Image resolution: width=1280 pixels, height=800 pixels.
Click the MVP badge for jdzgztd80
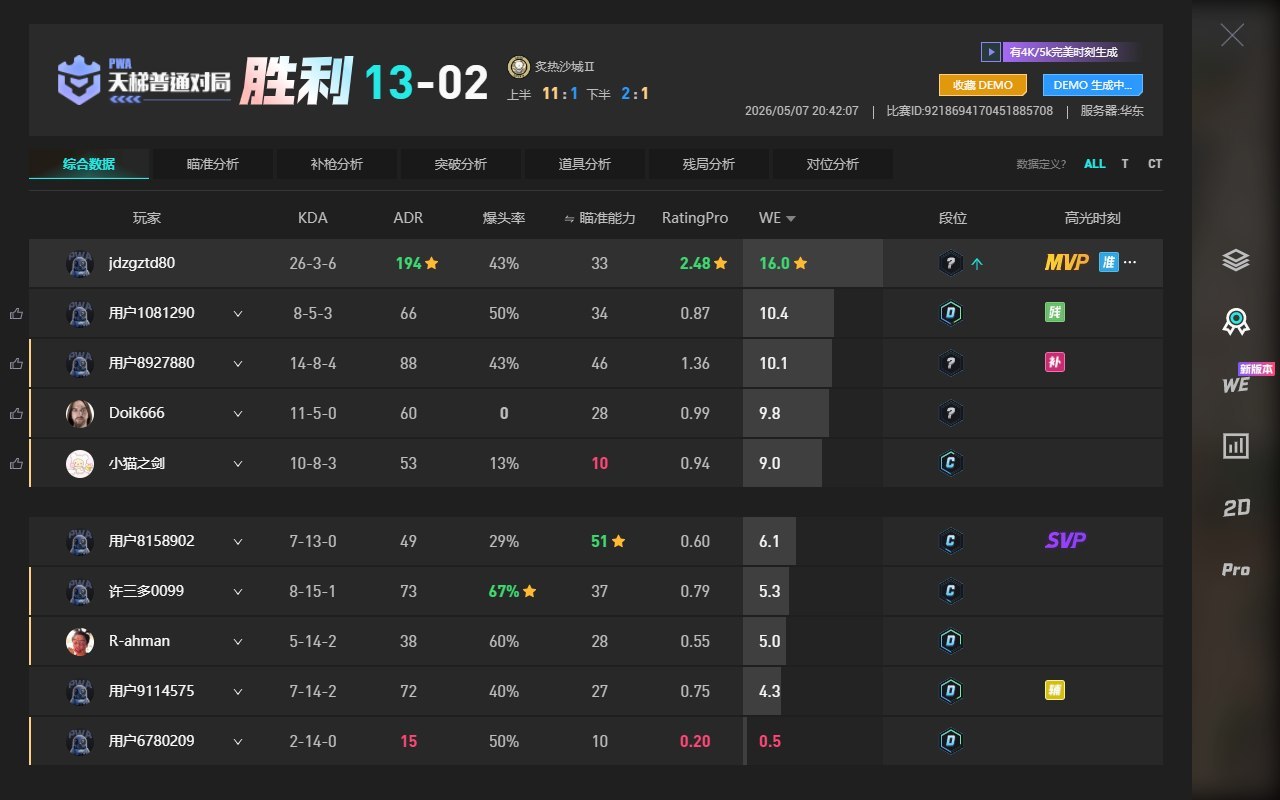pyautogui.click(x=1066, y=263)
